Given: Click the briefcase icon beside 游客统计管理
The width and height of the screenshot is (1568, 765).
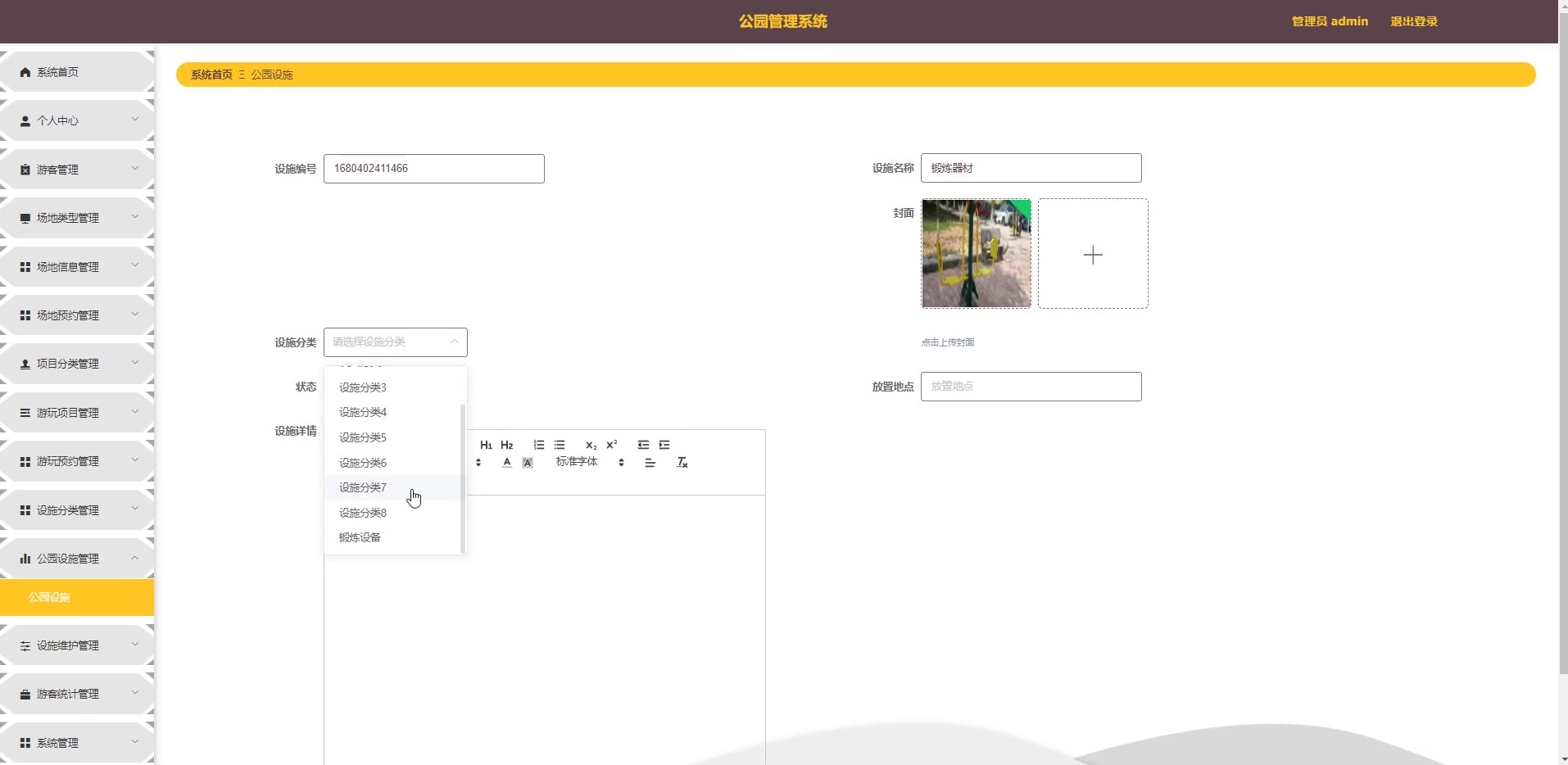Looking at the screenshot, I should pyautogui.click(x=25, y=695).
